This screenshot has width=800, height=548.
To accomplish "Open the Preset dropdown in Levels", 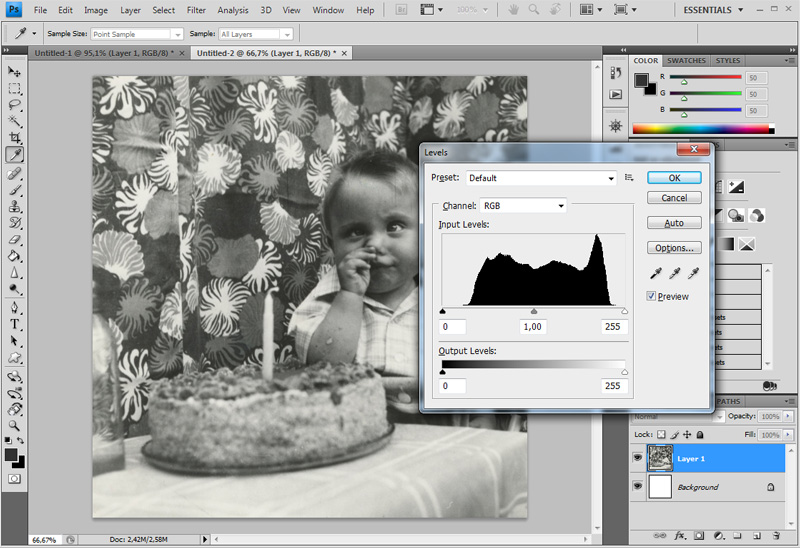I will tap(541, 178).
